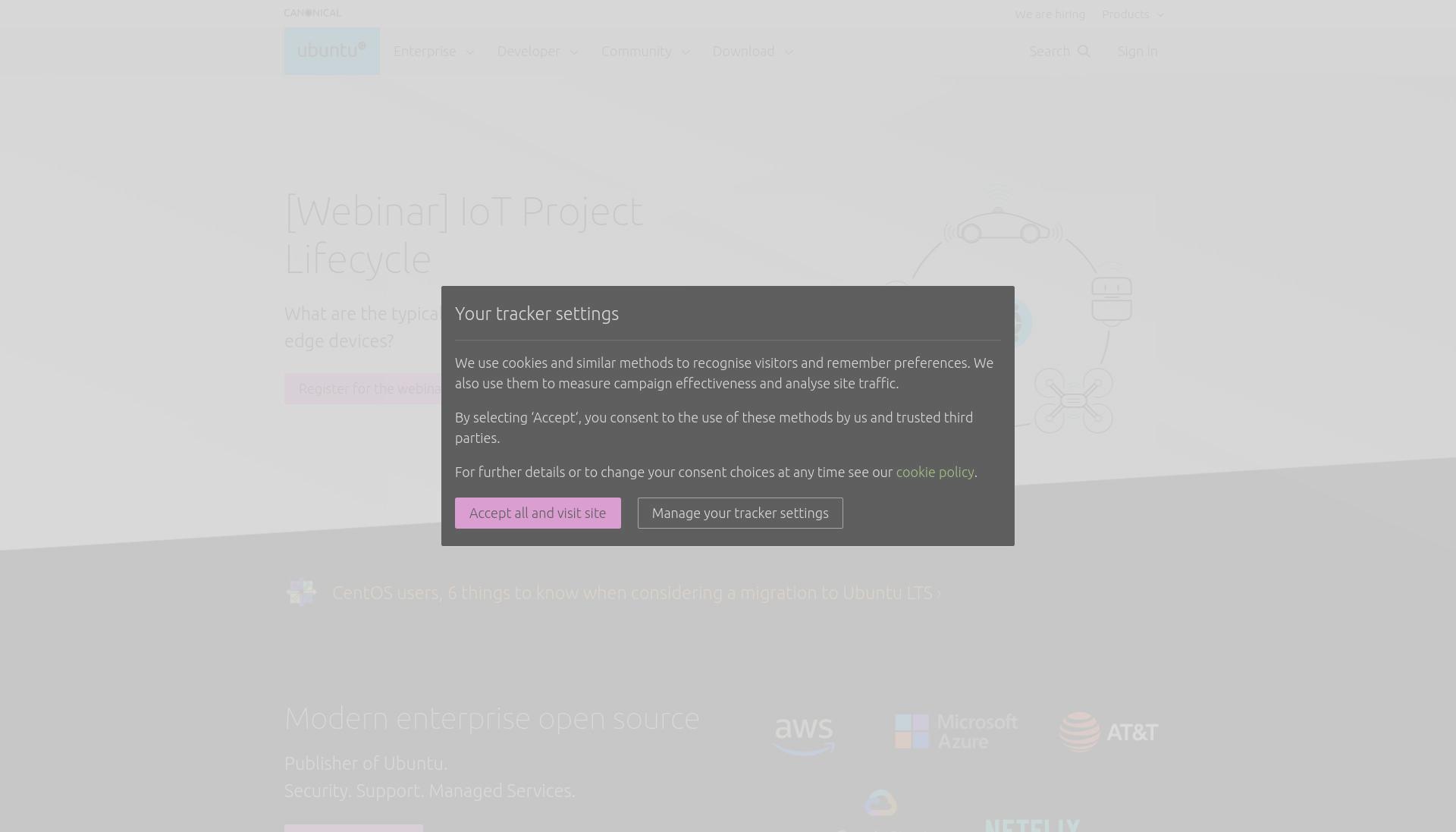
Task: Expand the Download chevron arrow
Action: (789, 52)
